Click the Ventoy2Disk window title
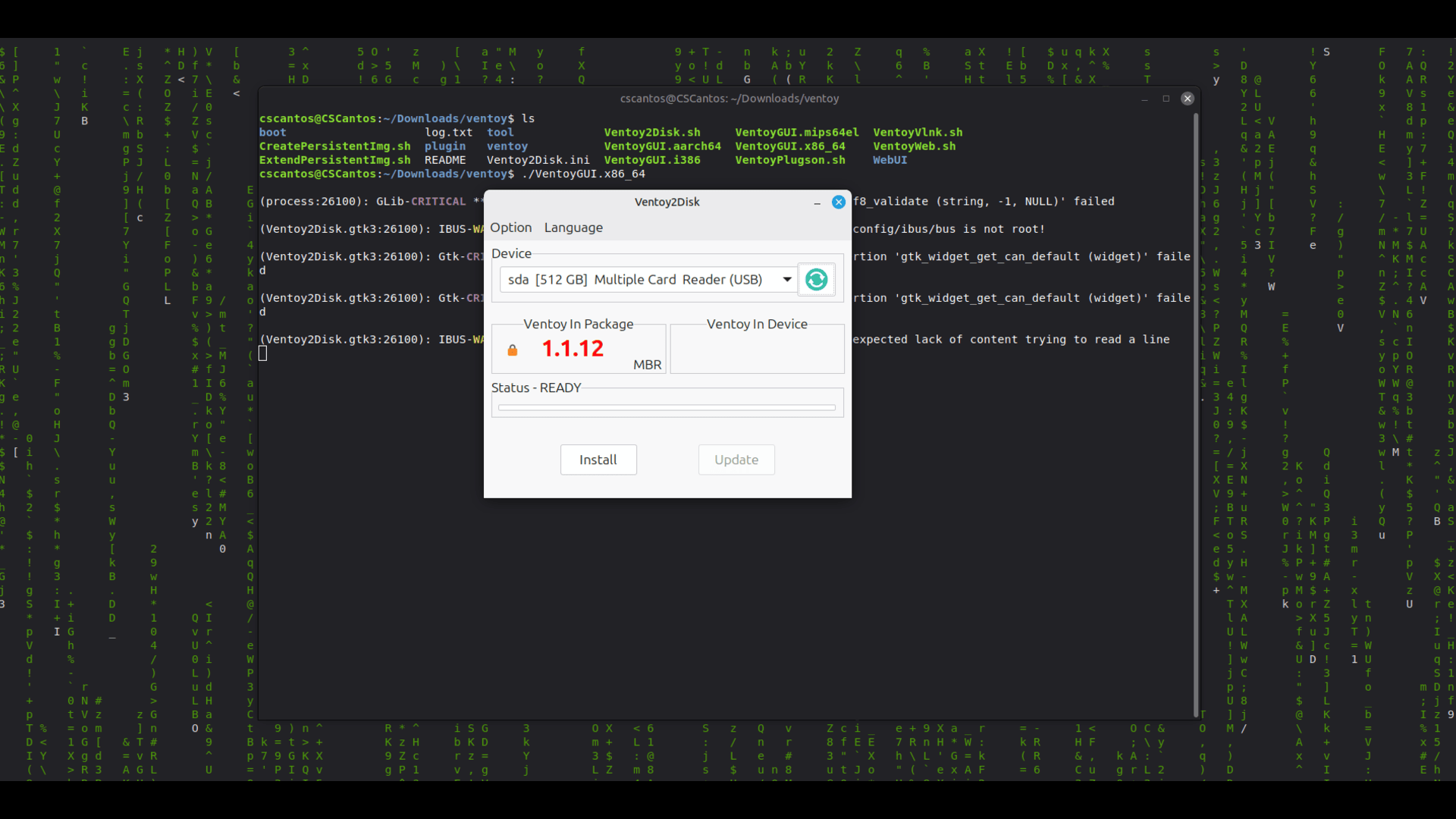1456x819 pixels. click(x=667, y=202)
